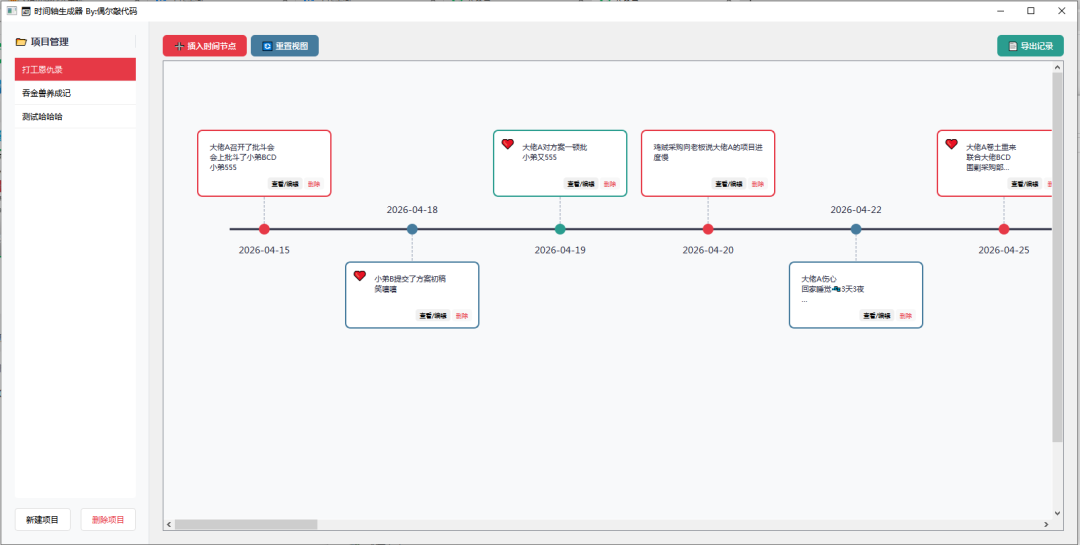Viewport: 1080px width, 545px height.
Task: Click the document icon in 导出记录 button
Action: 1012,46
